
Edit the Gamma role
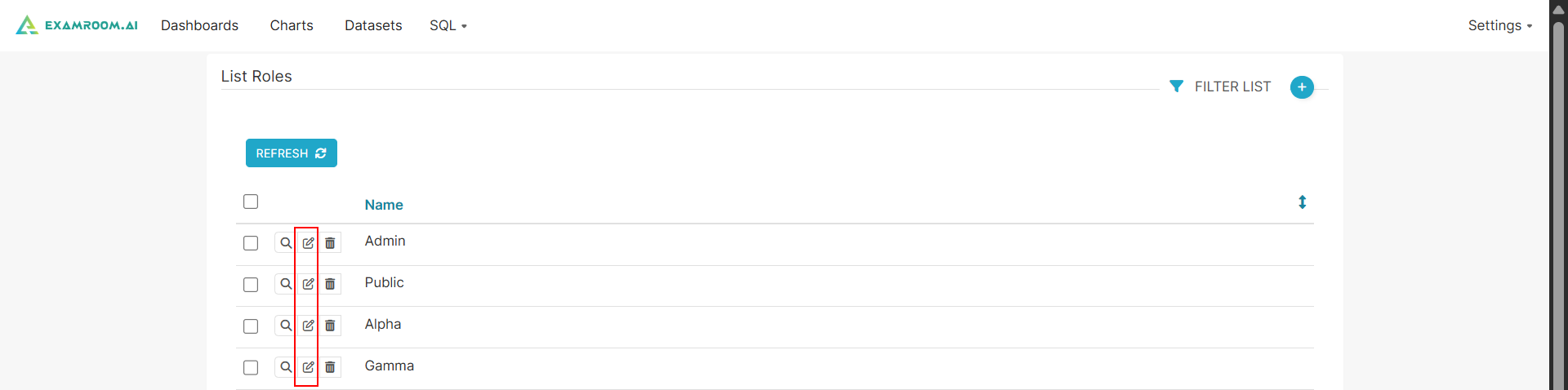point(308,367)
